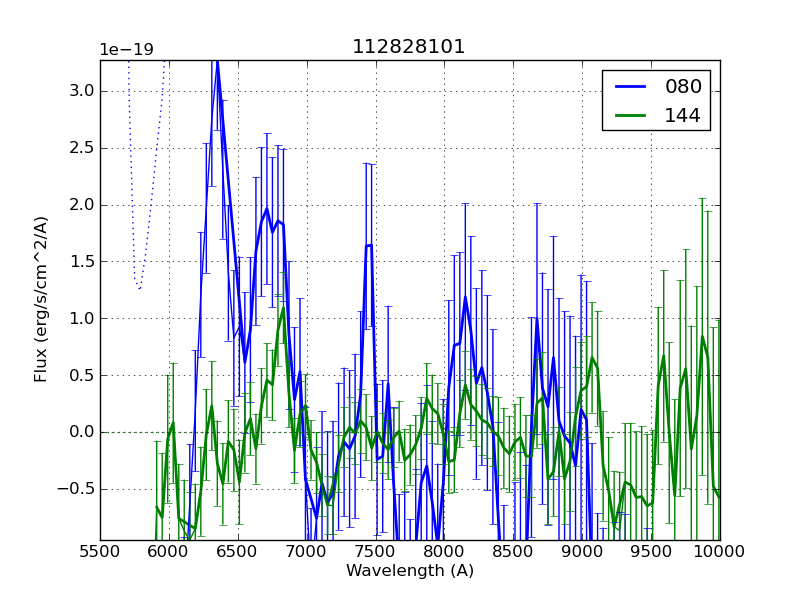Select the 080 legend label
The width and height of the screenshot is (800, 600).
click(683, 87)
